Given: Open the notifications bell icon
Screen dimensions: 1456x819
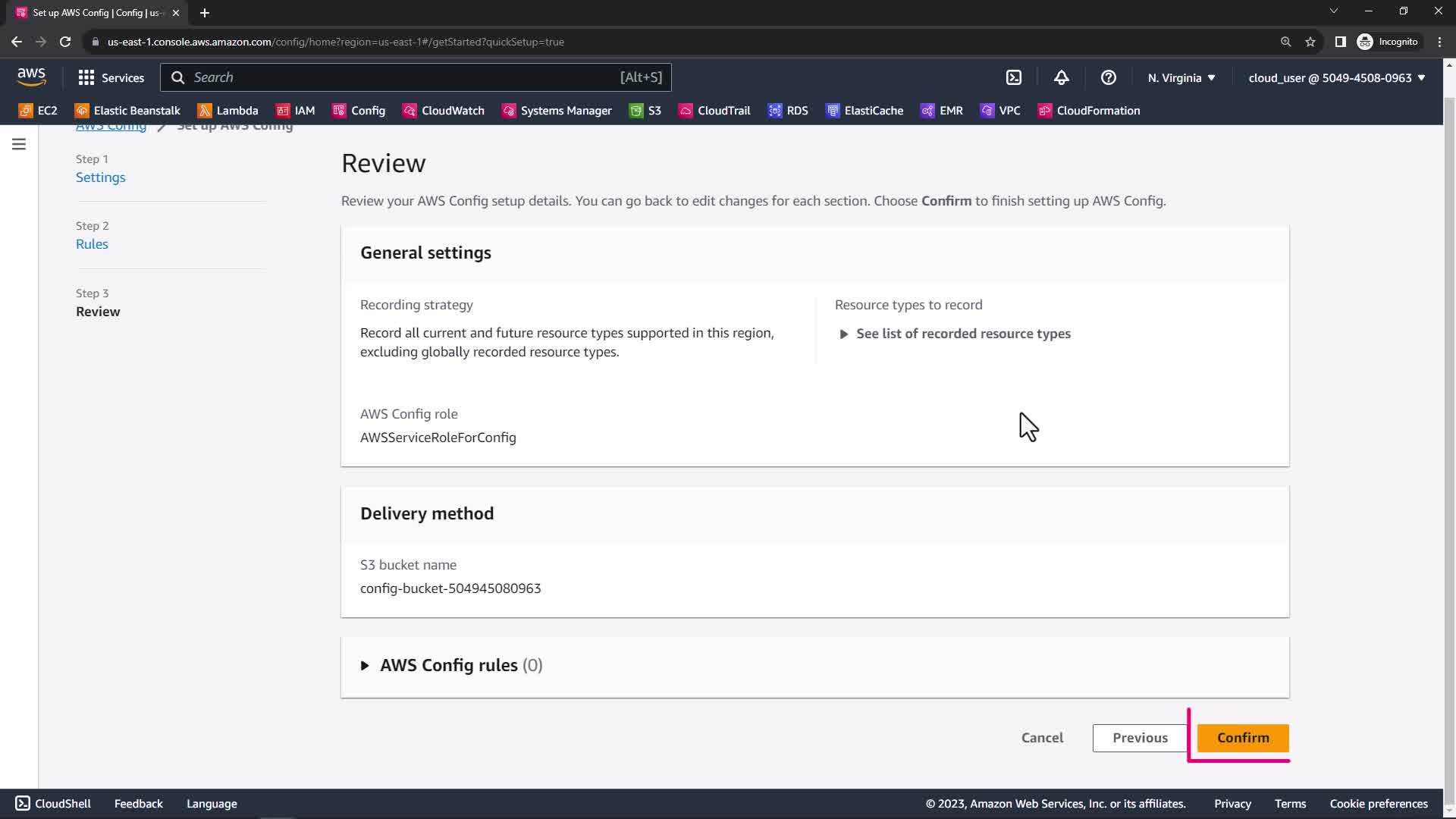Looking at the screenshot, I should (1061, 77).
